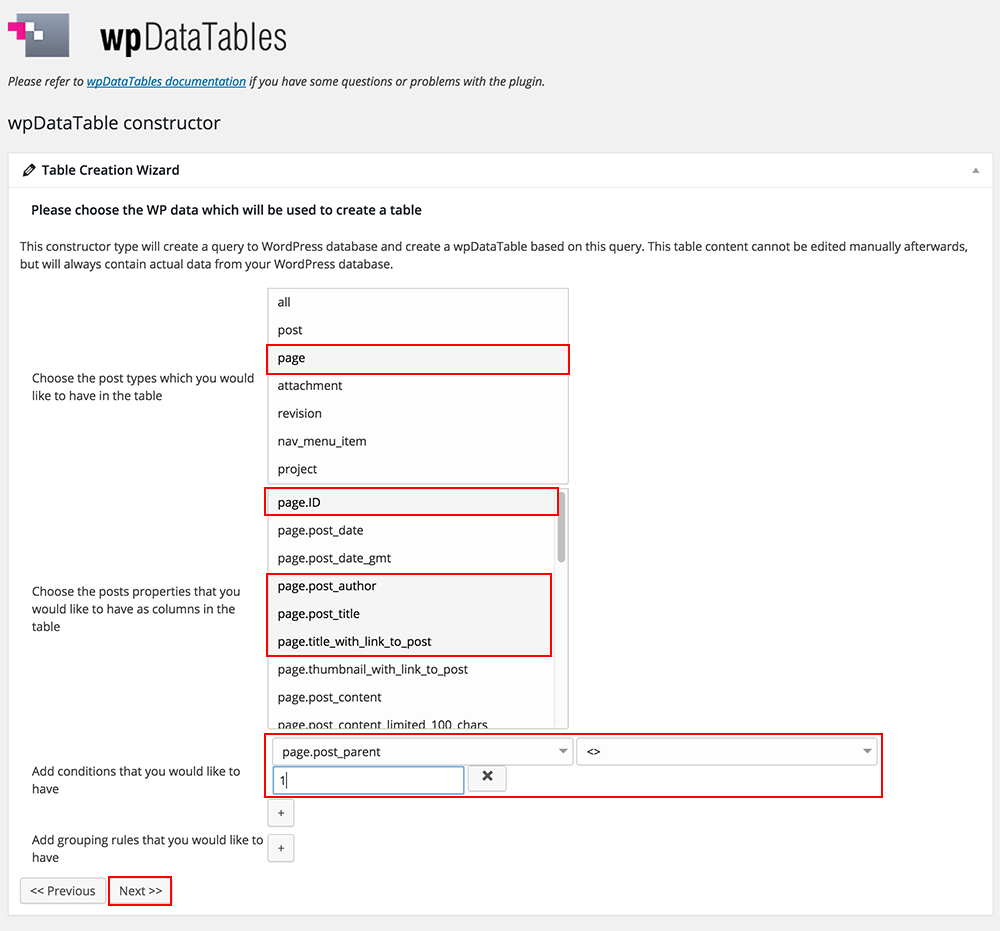Screen dimensions: 1000x931
Task: Remove the condition with the X button
Action: pos(487,778)
